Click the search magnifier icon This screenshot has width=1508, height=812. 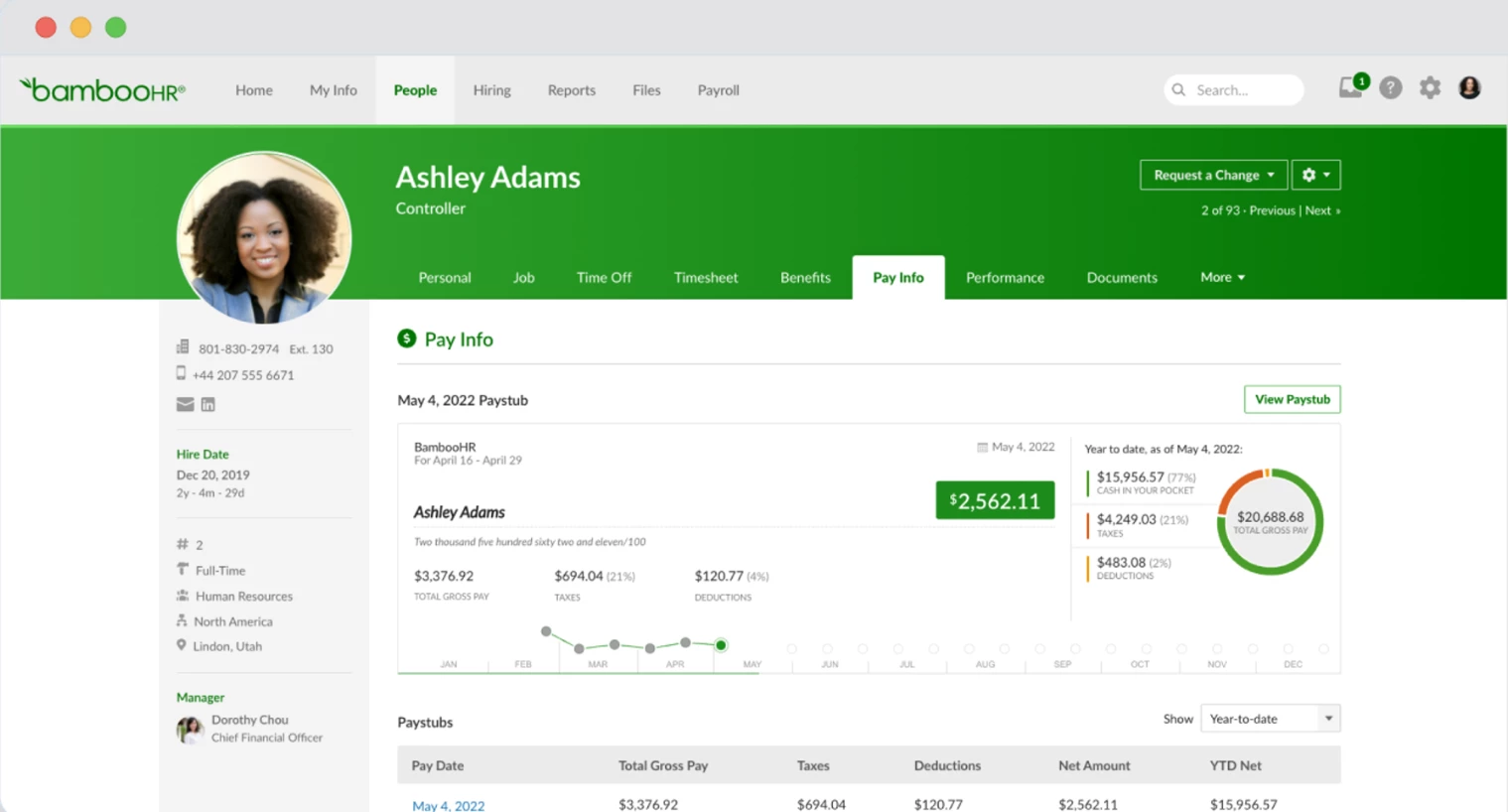coord(1178,90)
